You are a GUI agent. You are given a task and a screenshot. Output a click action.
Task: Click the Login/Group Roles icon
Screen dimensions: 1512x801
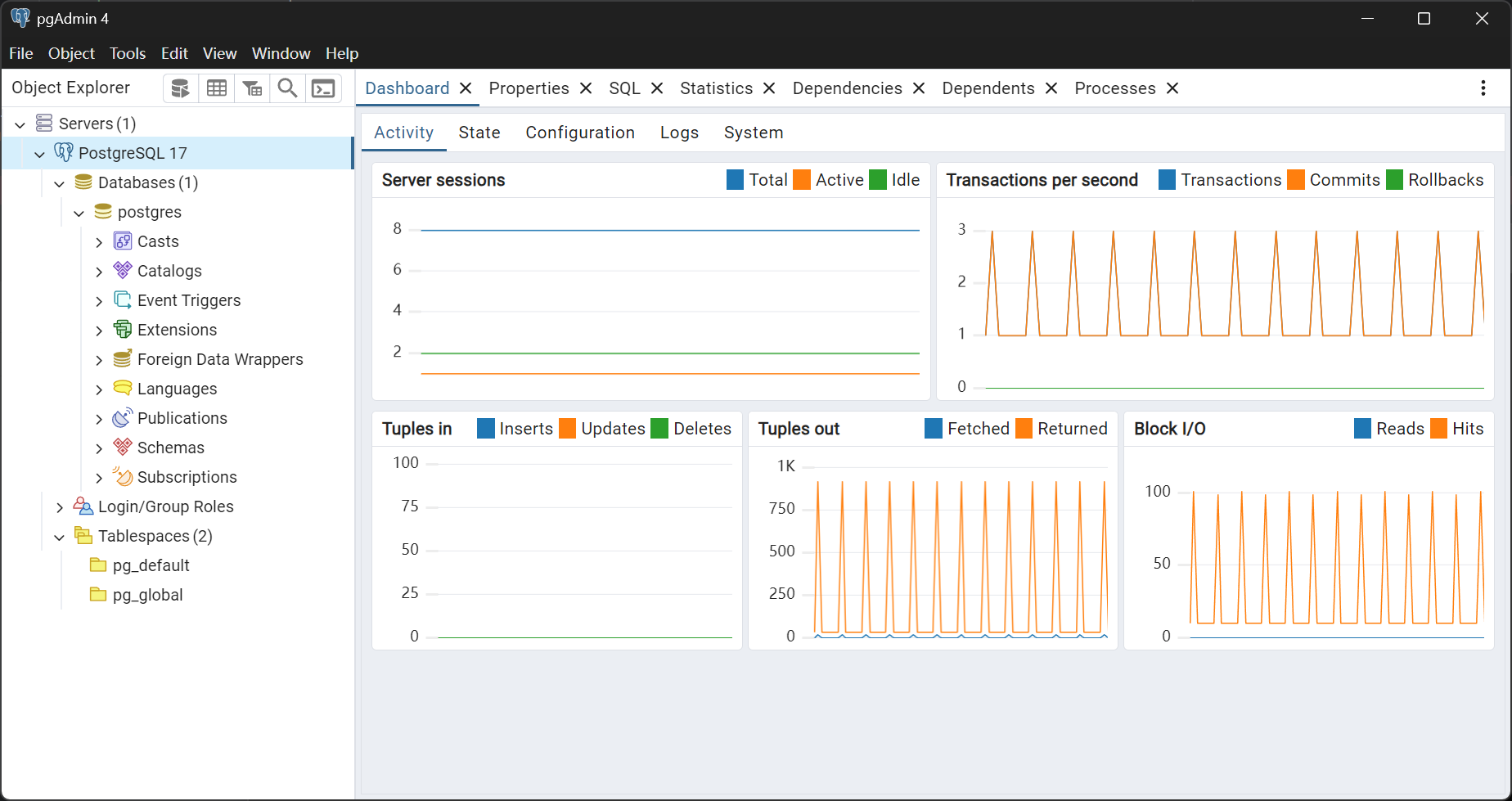click(83, 506)
